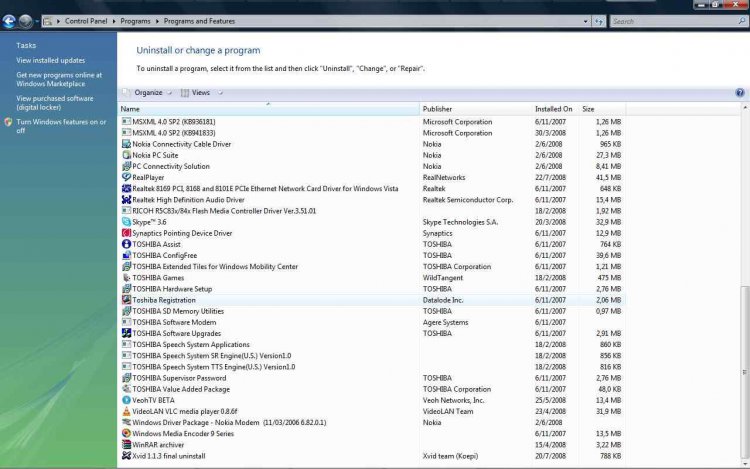Select TOSHIBA Speech System Applications entry
This screenshot has width=750, height=469.
[372, 344]
